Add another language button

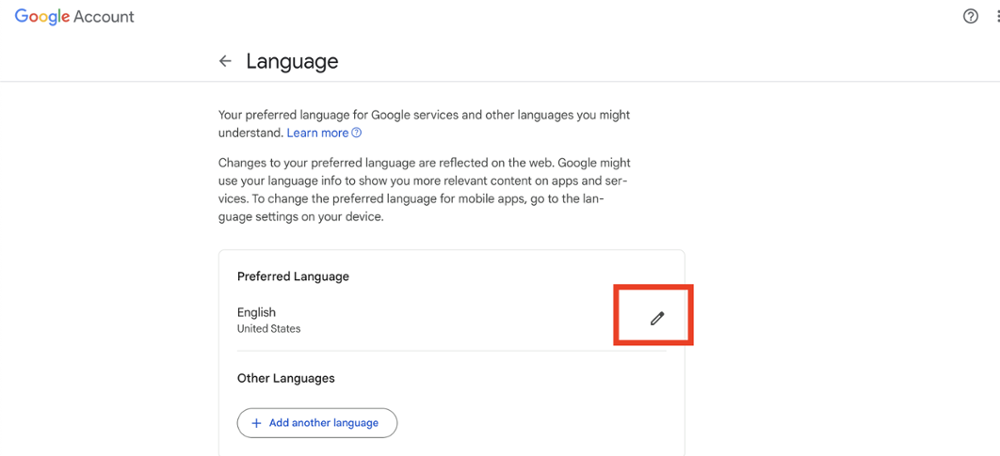[x=317, y=423]
